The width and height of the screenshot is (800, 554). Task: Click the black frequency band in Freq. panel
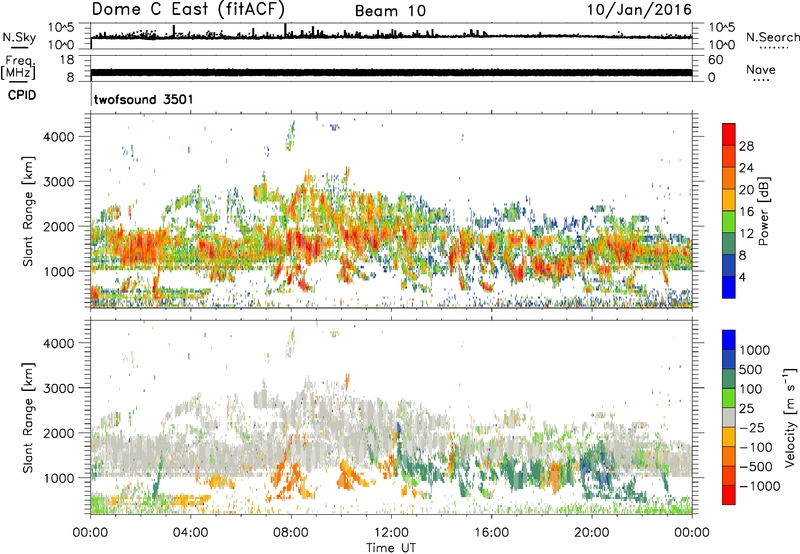391,72
